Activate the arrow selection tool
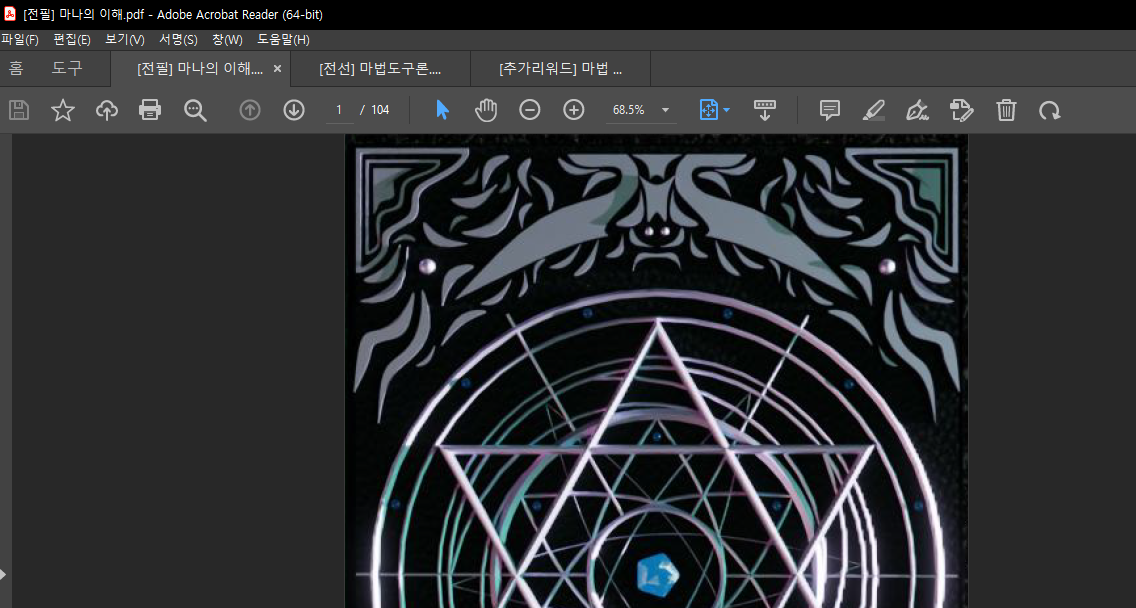 (442, 110)
